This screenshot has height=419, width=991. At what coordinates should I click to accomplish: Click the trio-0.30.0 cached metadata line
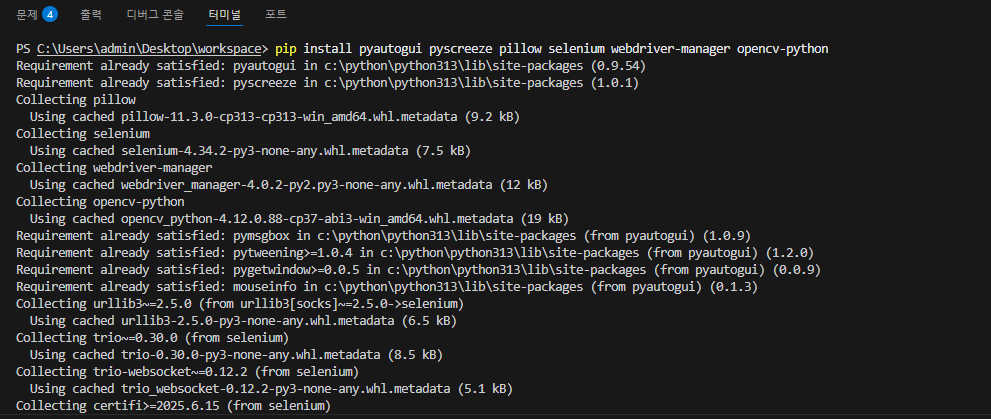tap(236, 356)
